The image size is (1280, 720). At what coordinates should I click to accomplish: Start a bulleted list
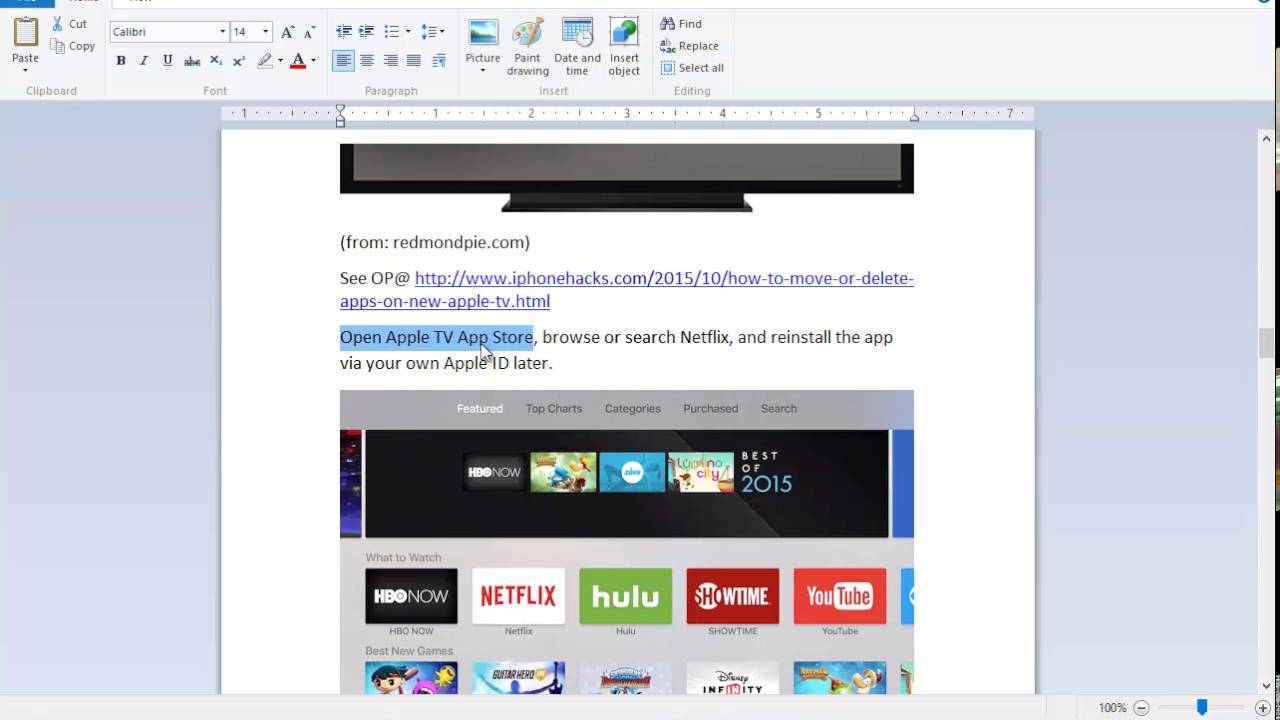(x=392, y=32)
